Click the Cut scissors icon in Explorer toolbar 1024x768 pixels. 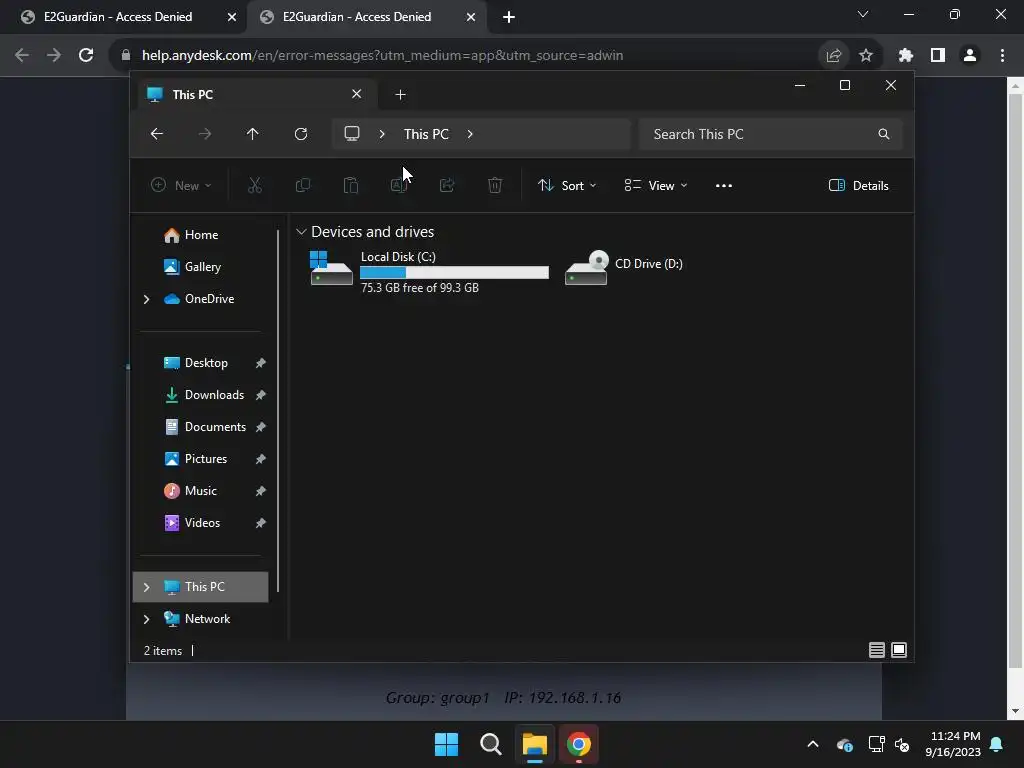255,185
